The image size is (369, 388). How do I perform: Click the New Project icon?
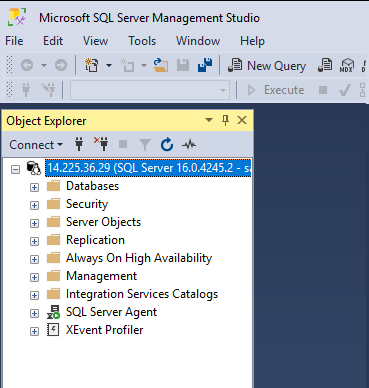point(92,65)
